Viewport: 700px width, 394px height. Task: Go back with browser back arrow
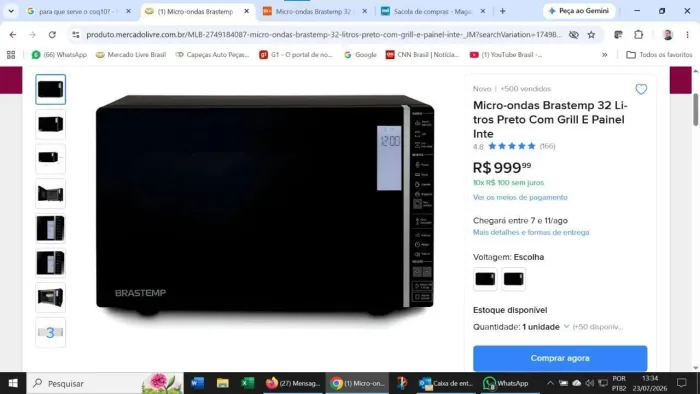click(12, 34)
